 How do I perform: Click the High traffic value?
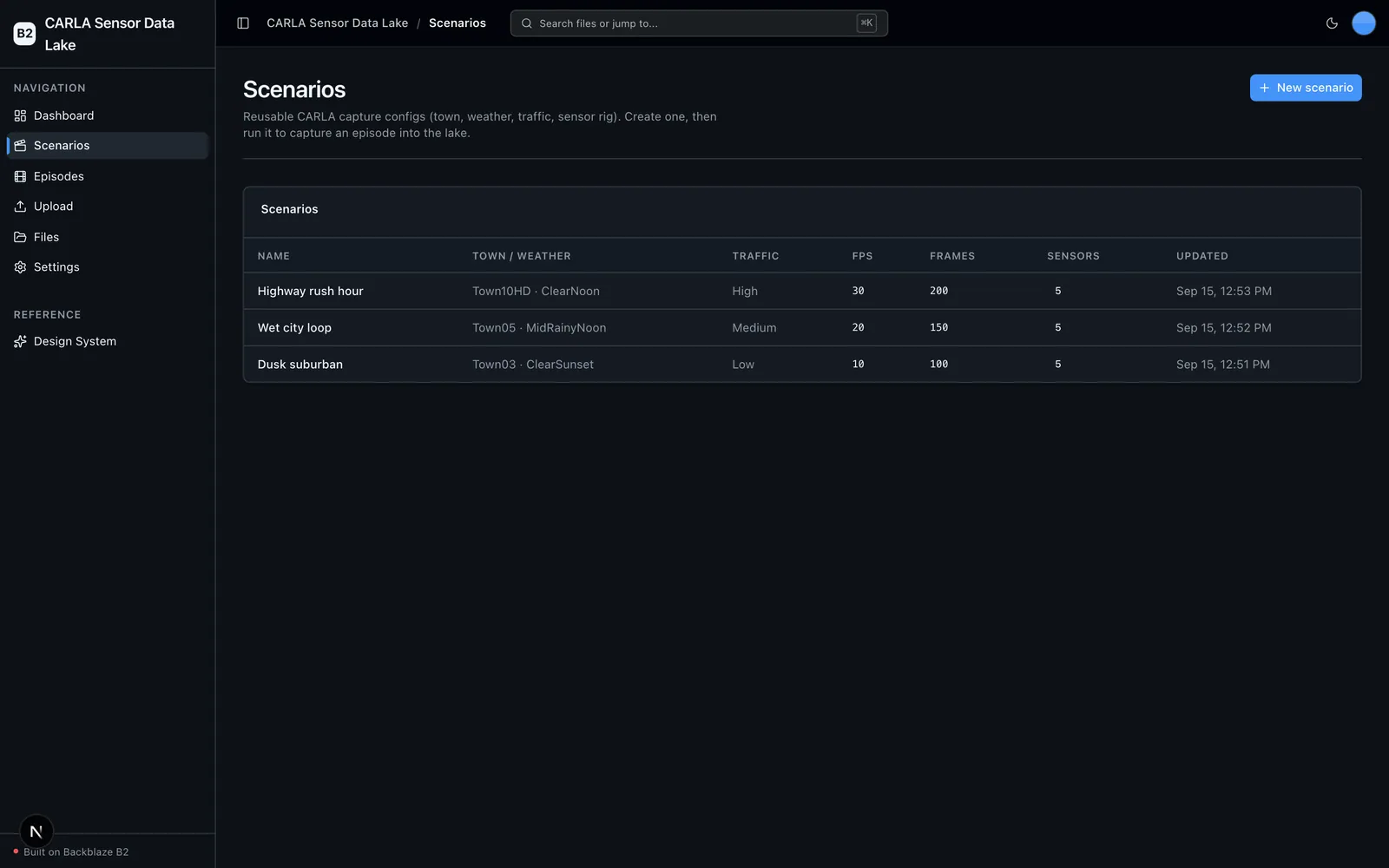[745, 292]
